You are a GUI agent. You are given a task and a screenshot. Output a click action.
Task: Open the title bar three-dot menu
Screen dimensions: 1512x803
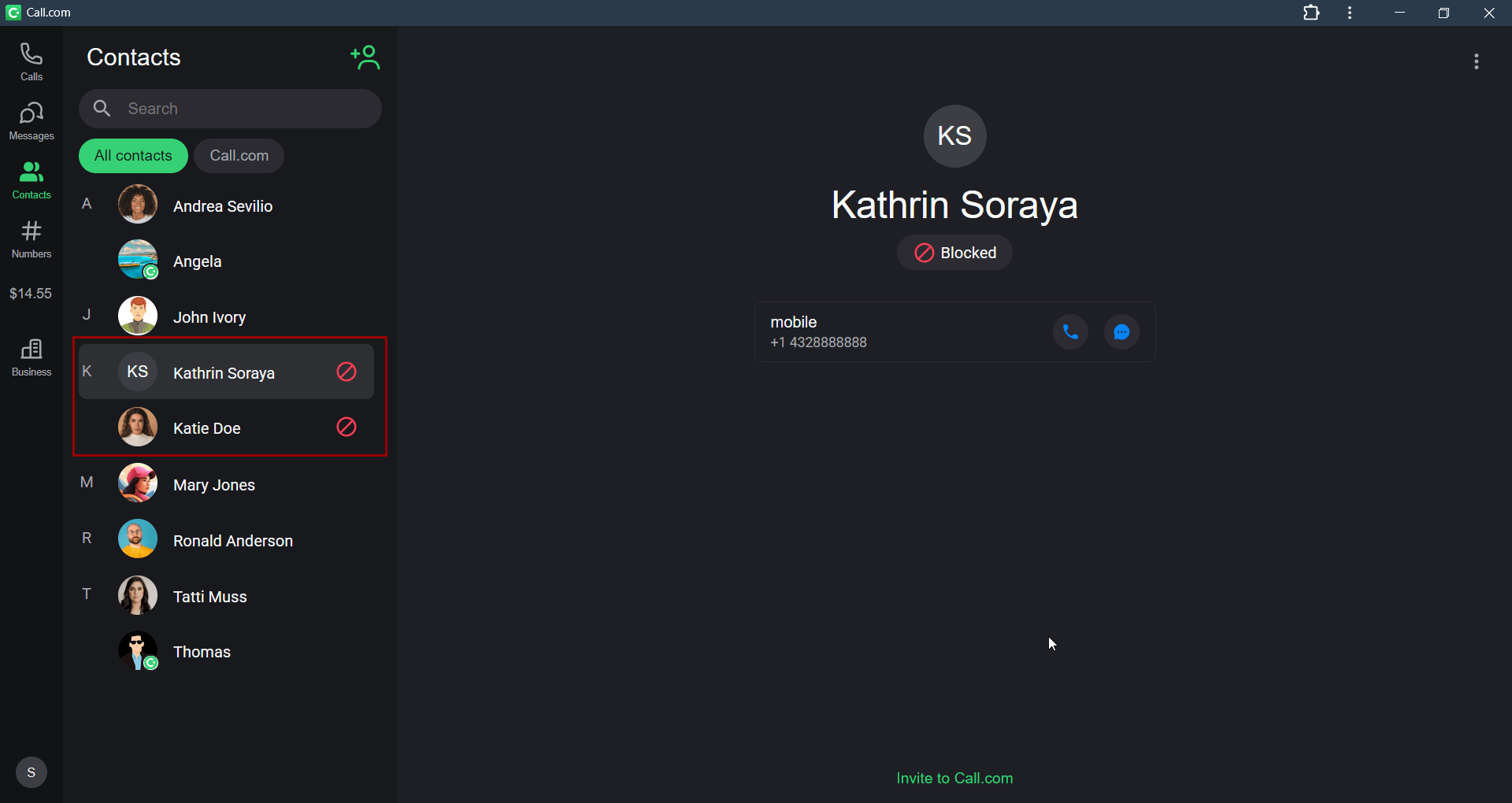(1350, 13)
